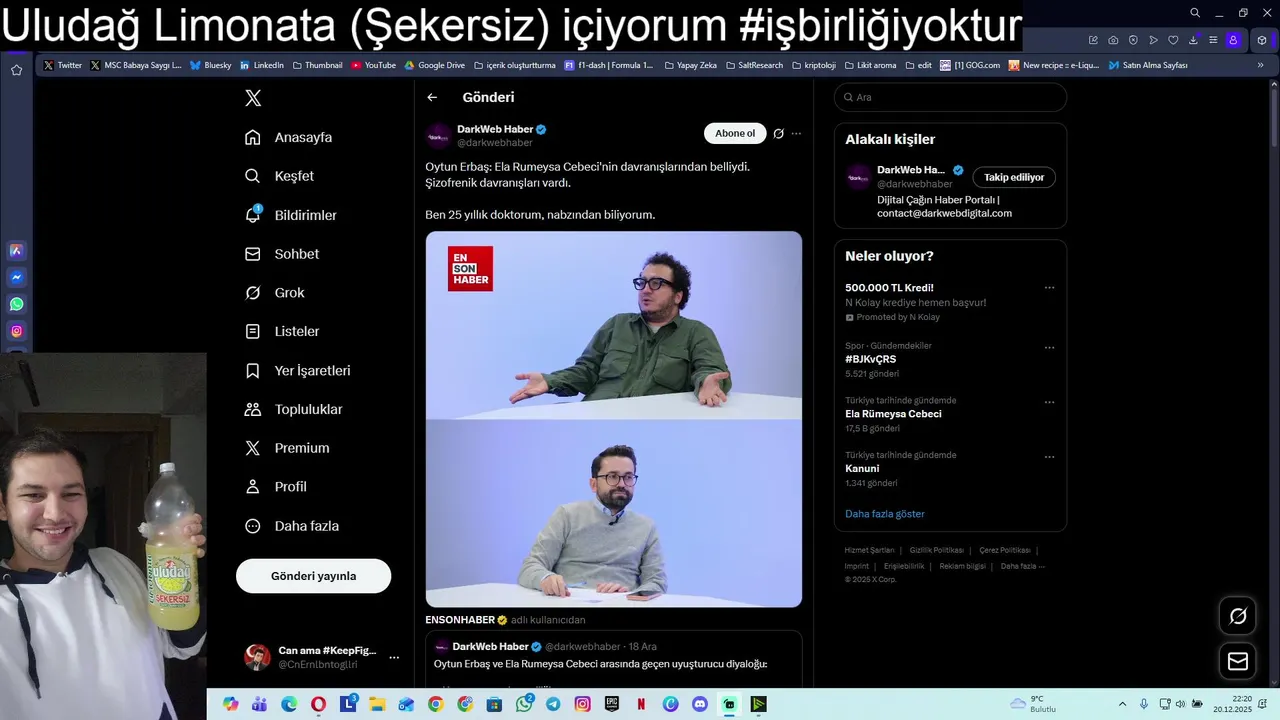Screen dimensions: 1280x720
Task: Open Instagram in browser sidebar
Action: (x=17, y=331)
